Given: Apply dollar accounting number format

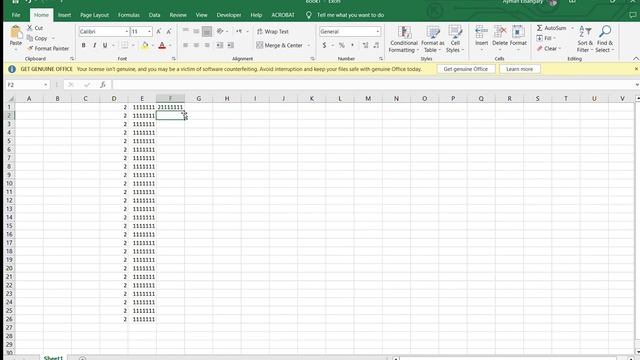Looking at the screenshot, I should click(x=324, y=45).
